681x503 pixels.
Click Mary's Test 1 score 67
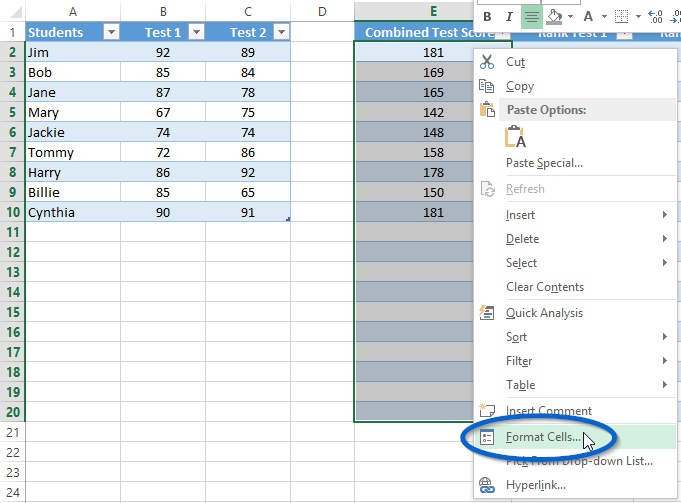pyautogui.click(x=163, y=112)
